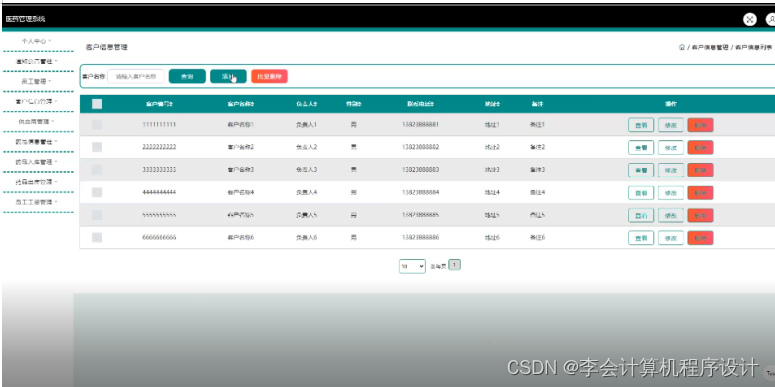Click the red 批量删除 button
The image size is (775, 387).
click(x=269, y=77)
